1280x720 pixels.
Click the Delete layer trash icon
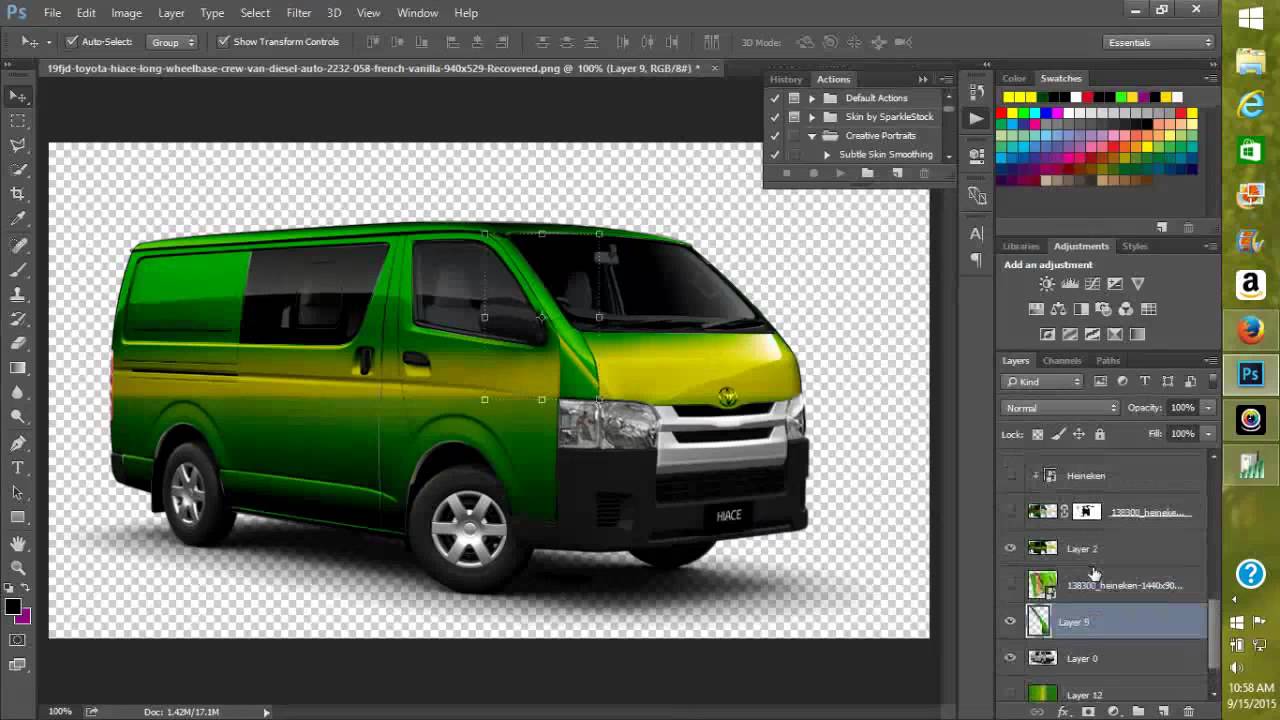(1188, 712)
